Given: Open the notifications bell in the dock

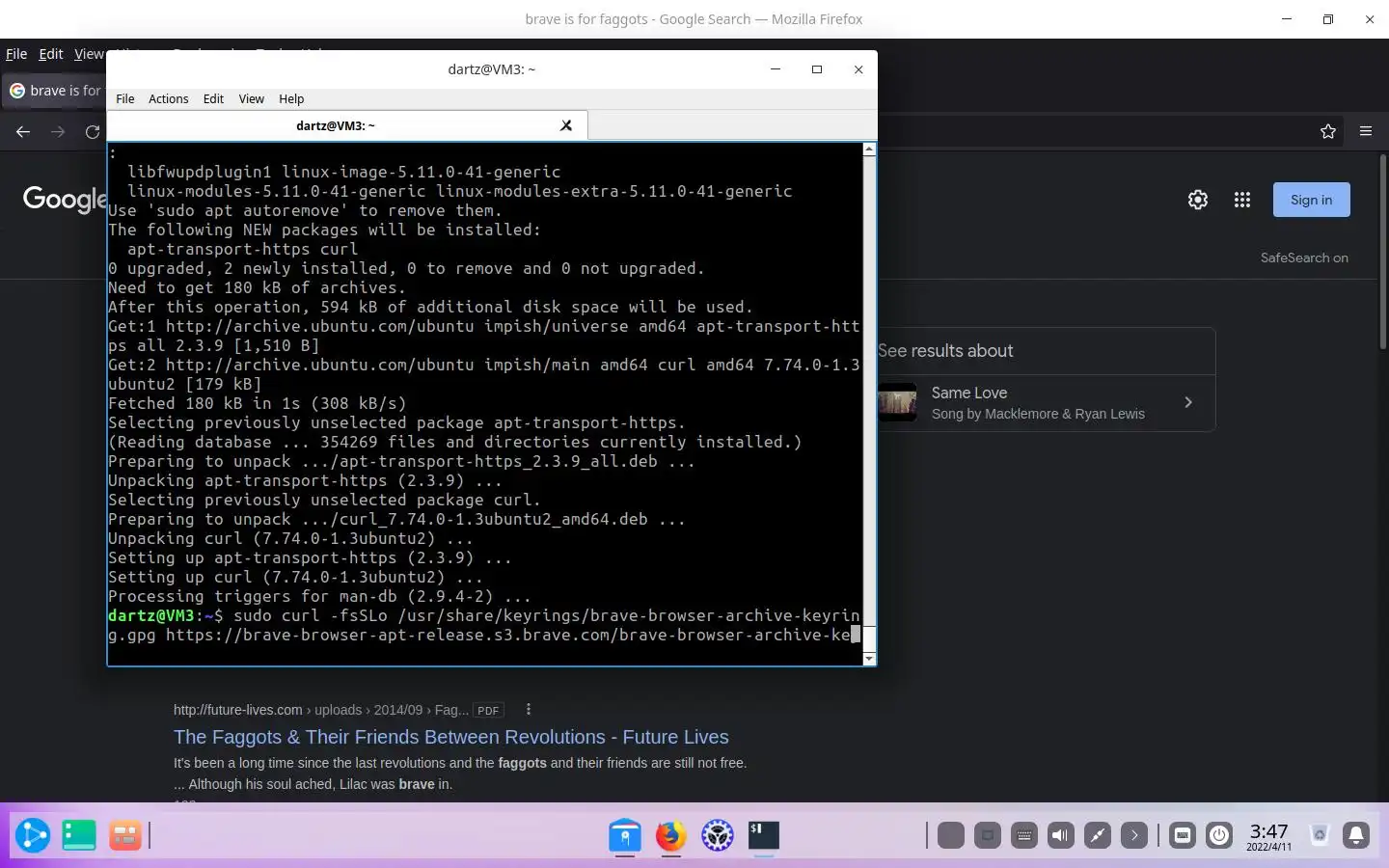Looking at the screenshot, I should click(1356, 835).
